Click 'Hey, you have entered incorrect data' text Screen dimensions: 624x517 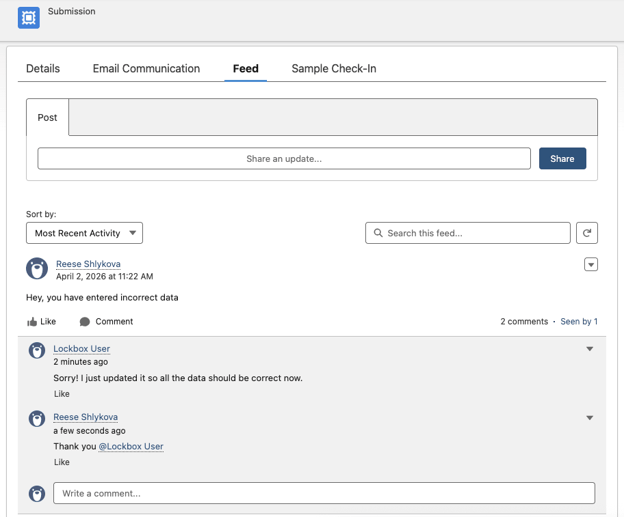(102, 298)
